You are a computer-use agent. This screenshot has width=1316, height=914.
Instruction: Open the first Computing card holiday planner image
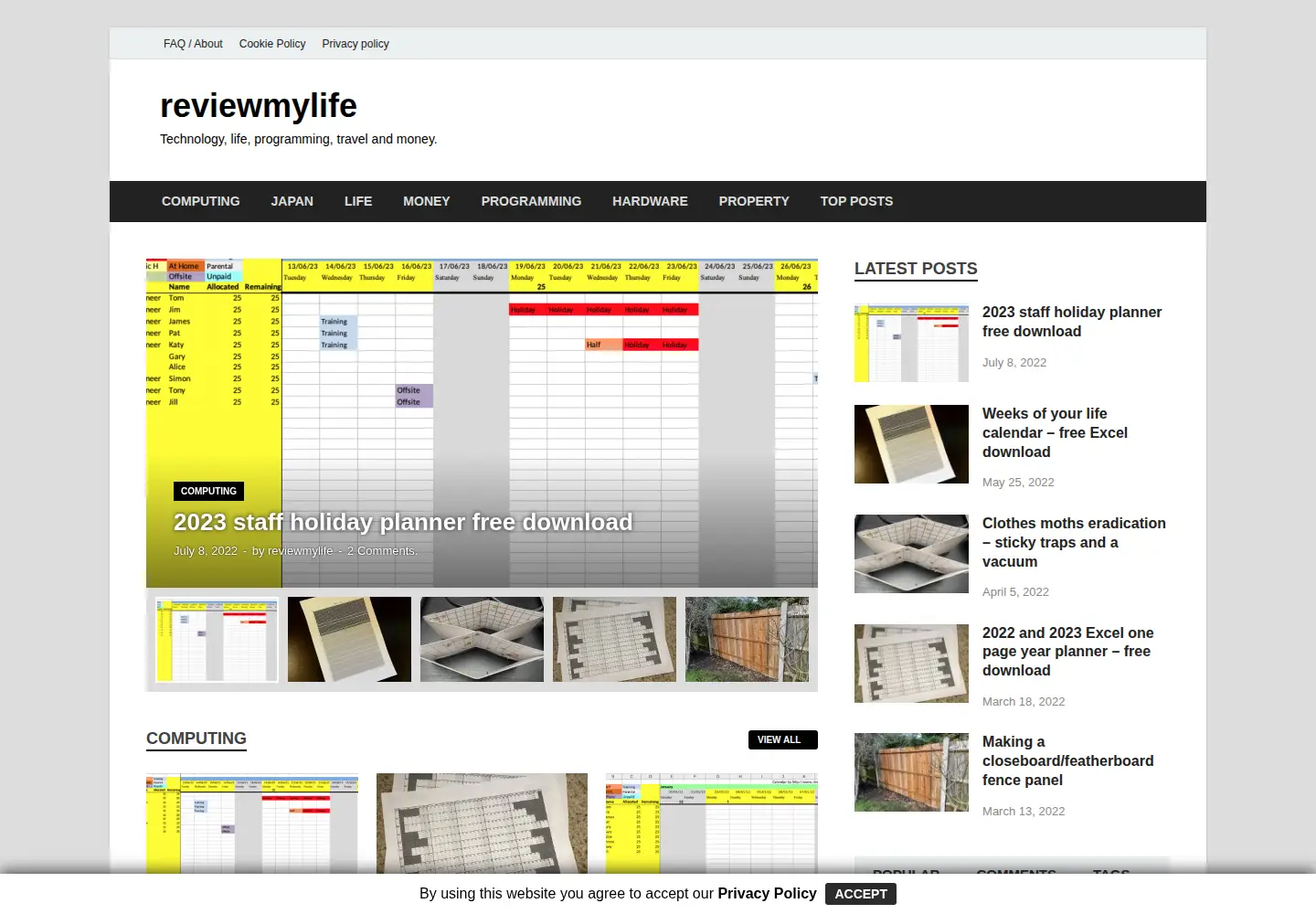252,824
